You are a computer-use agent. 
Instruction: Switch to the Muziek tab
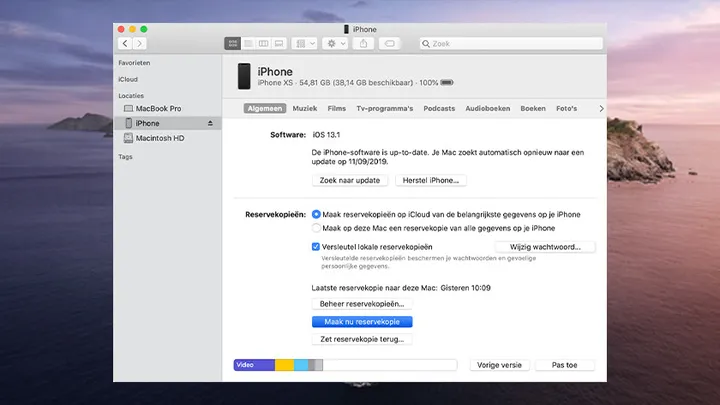pos(304,108)
